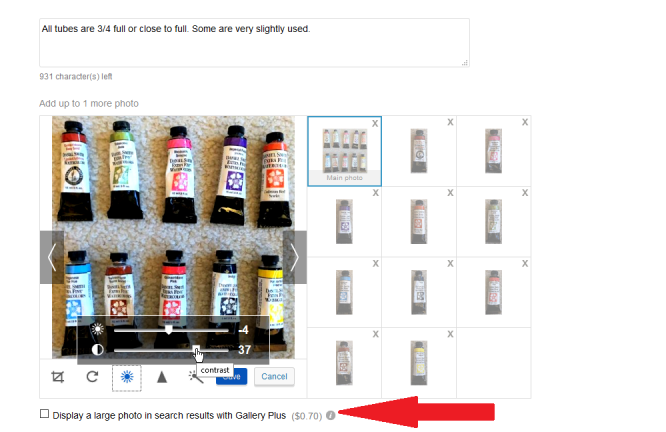Viewport: 666px width, 432px height.
Task: Open the purple tube thumbnail
Action: [344, 221]
